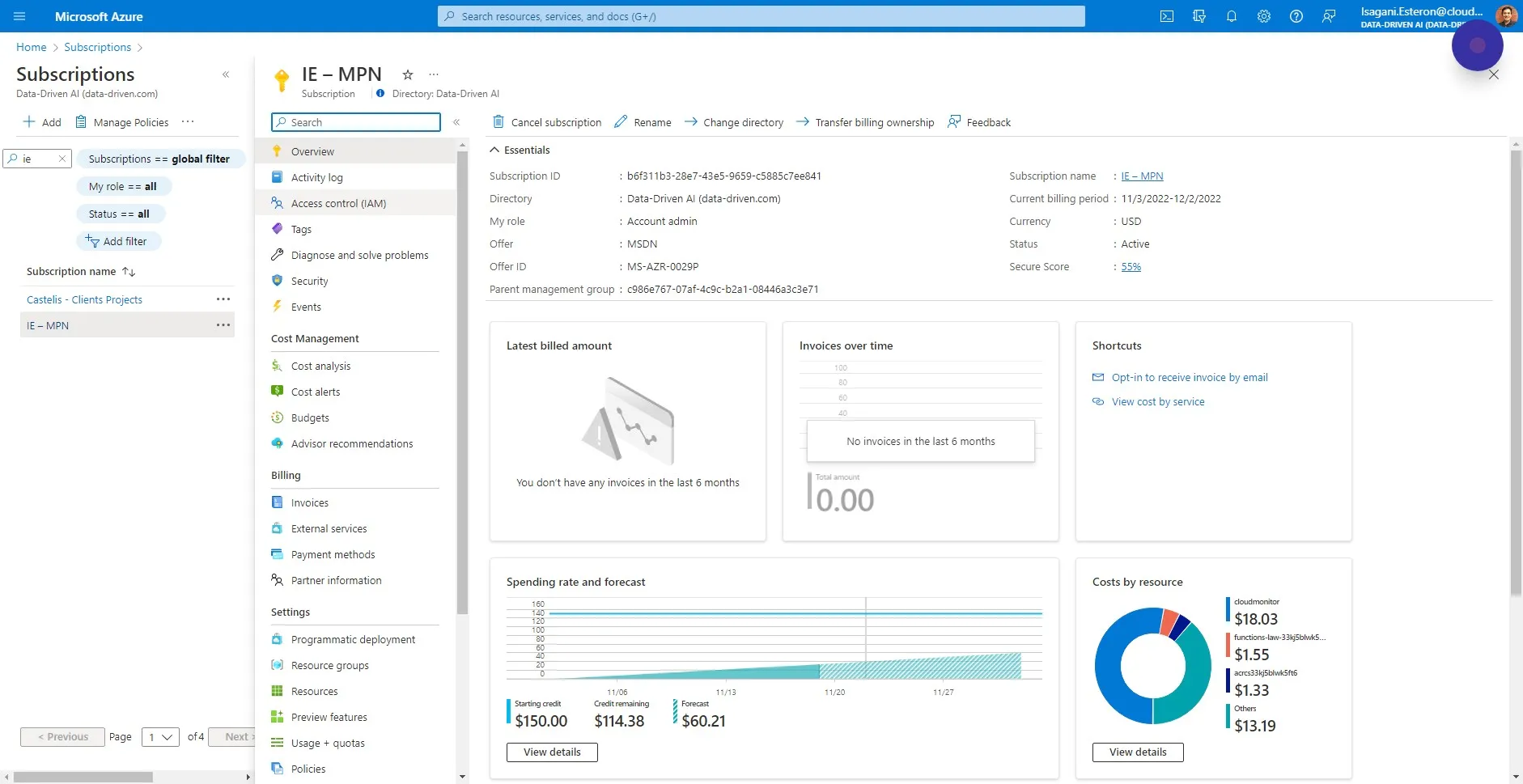Open the notifications bell

(1232, 16)
